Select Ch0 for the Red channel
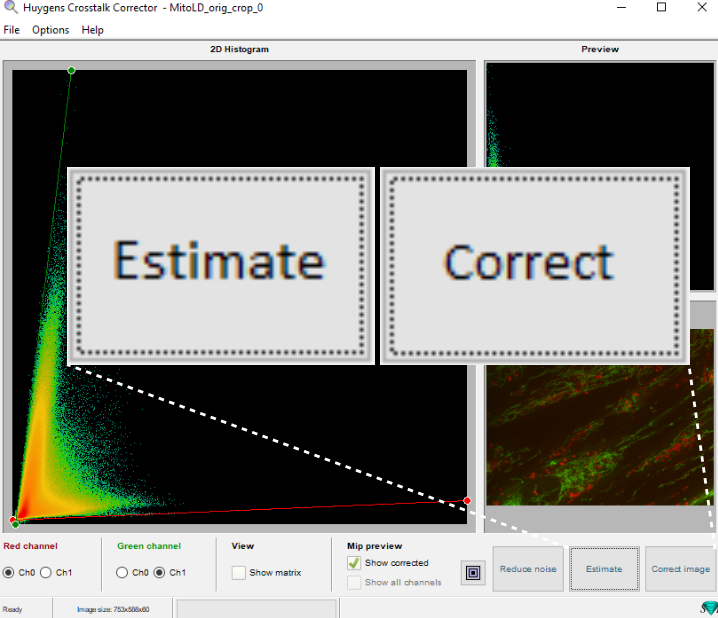 (10, 573)
